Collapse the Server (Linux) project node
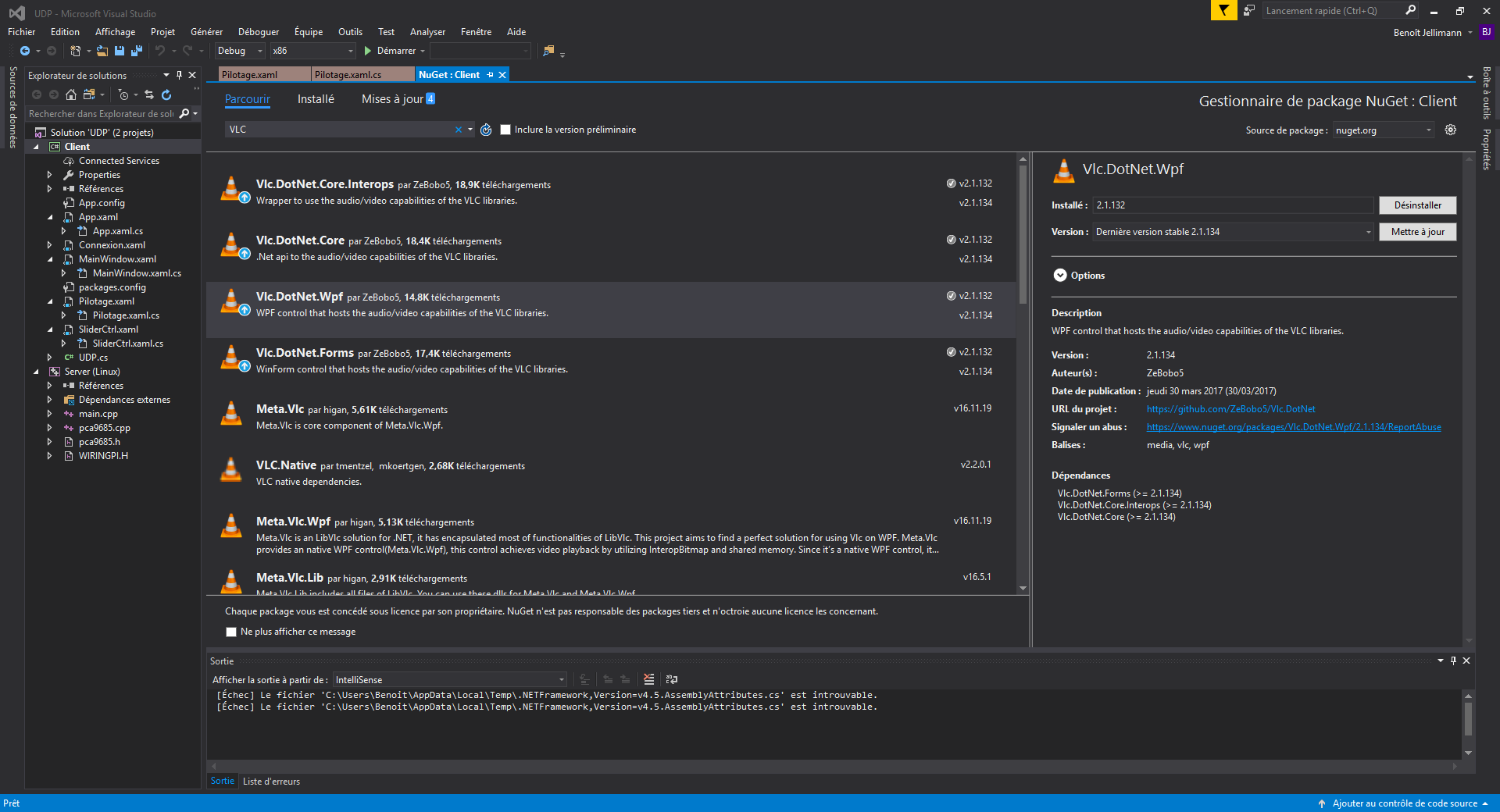Image resolution: width=1500 pixels, height=812 pixels. [x=36, y=372]
